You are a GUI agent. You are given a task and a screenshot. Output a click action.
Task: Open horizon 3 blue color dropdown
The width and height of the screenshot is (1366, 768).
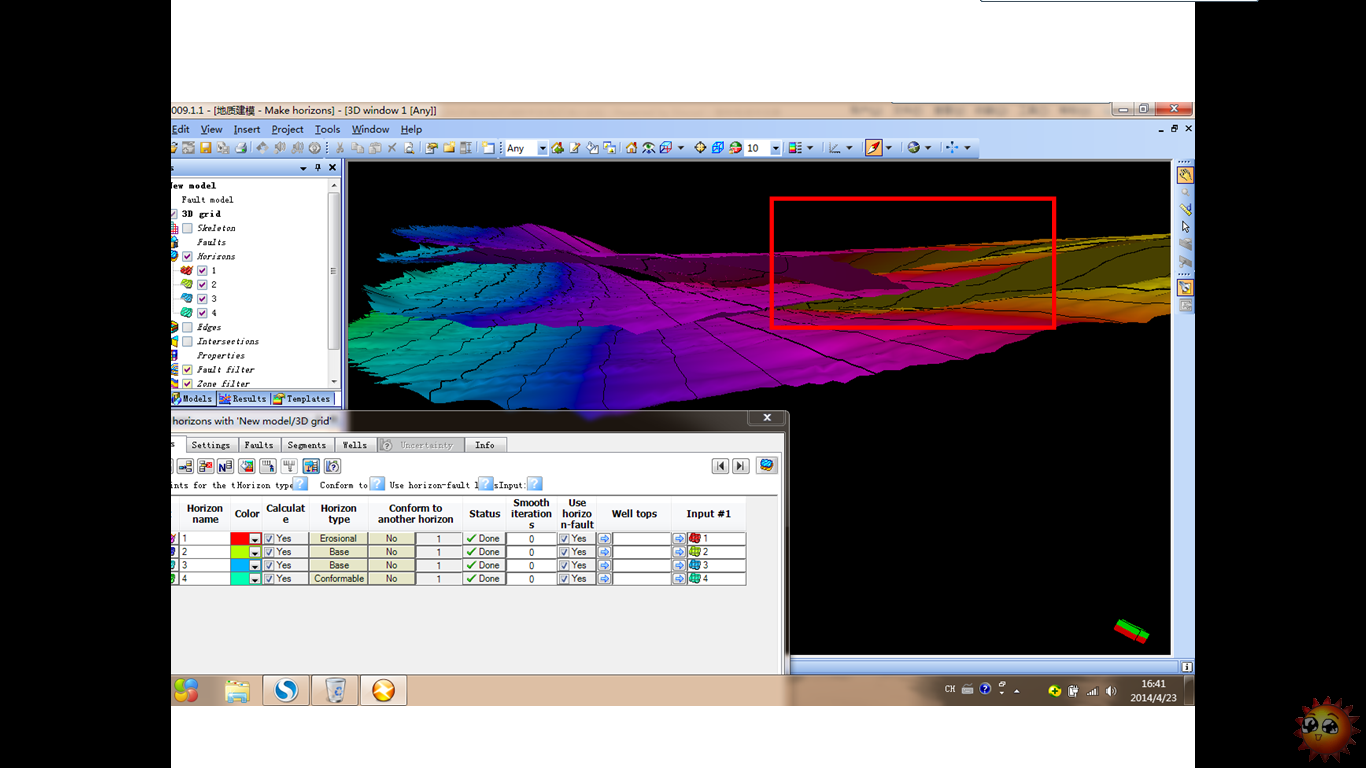[x=255, y=565]
